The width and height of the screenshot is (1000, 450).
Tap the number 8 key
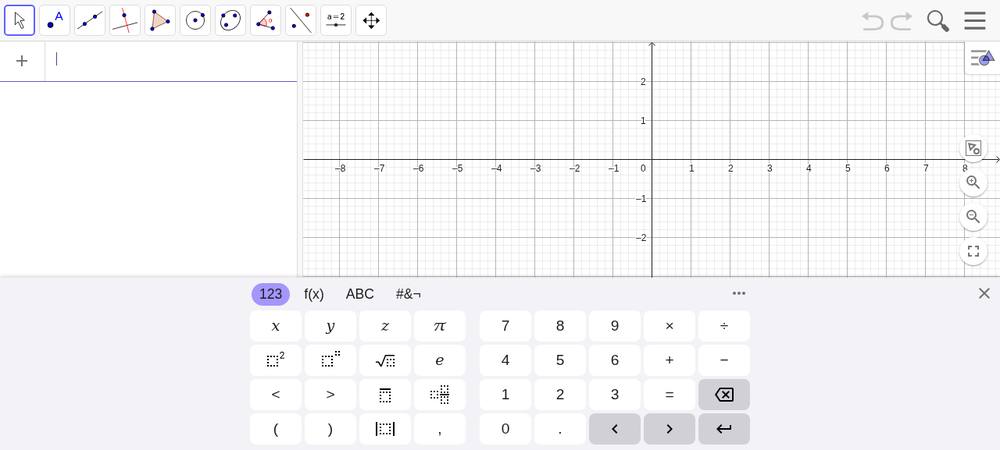560,326
